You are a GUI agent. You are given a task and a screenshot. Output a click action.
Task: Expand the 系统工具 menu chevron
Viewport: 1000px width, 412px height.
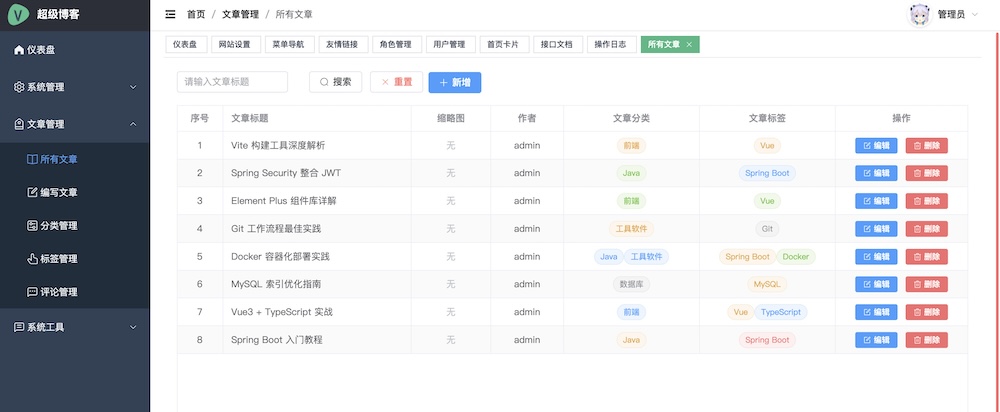pos(133,327)
